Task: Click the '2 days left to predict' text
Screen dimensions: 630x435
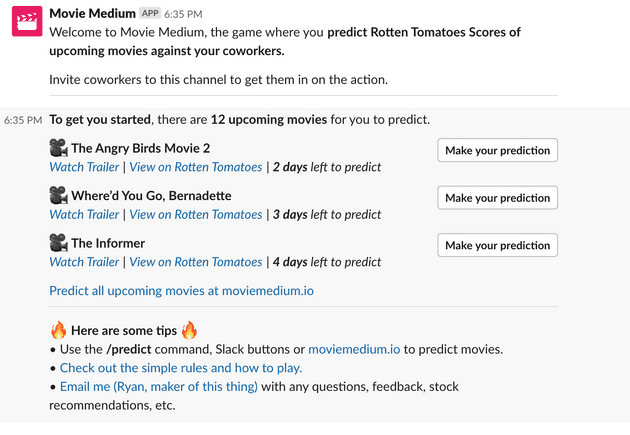Action: click(327, 167)
